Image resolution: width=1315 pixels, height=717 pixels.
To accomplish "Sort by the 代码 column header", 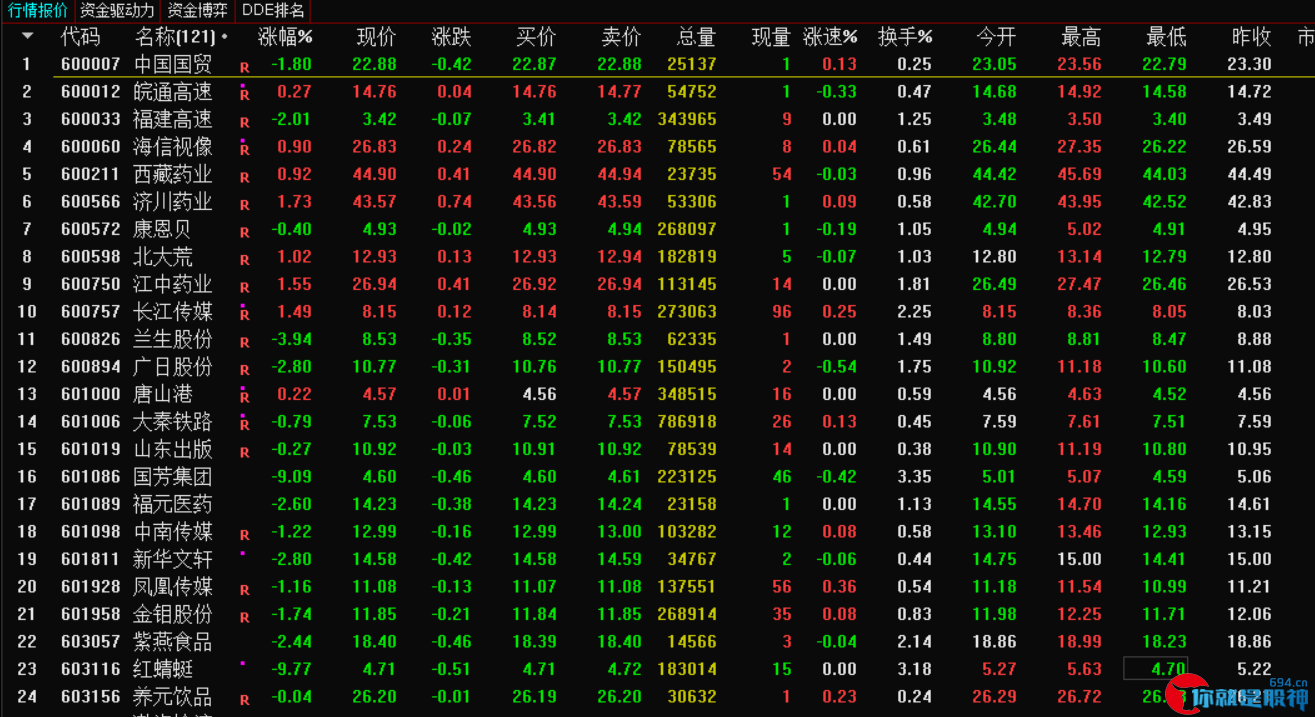I will click(80, 37).
